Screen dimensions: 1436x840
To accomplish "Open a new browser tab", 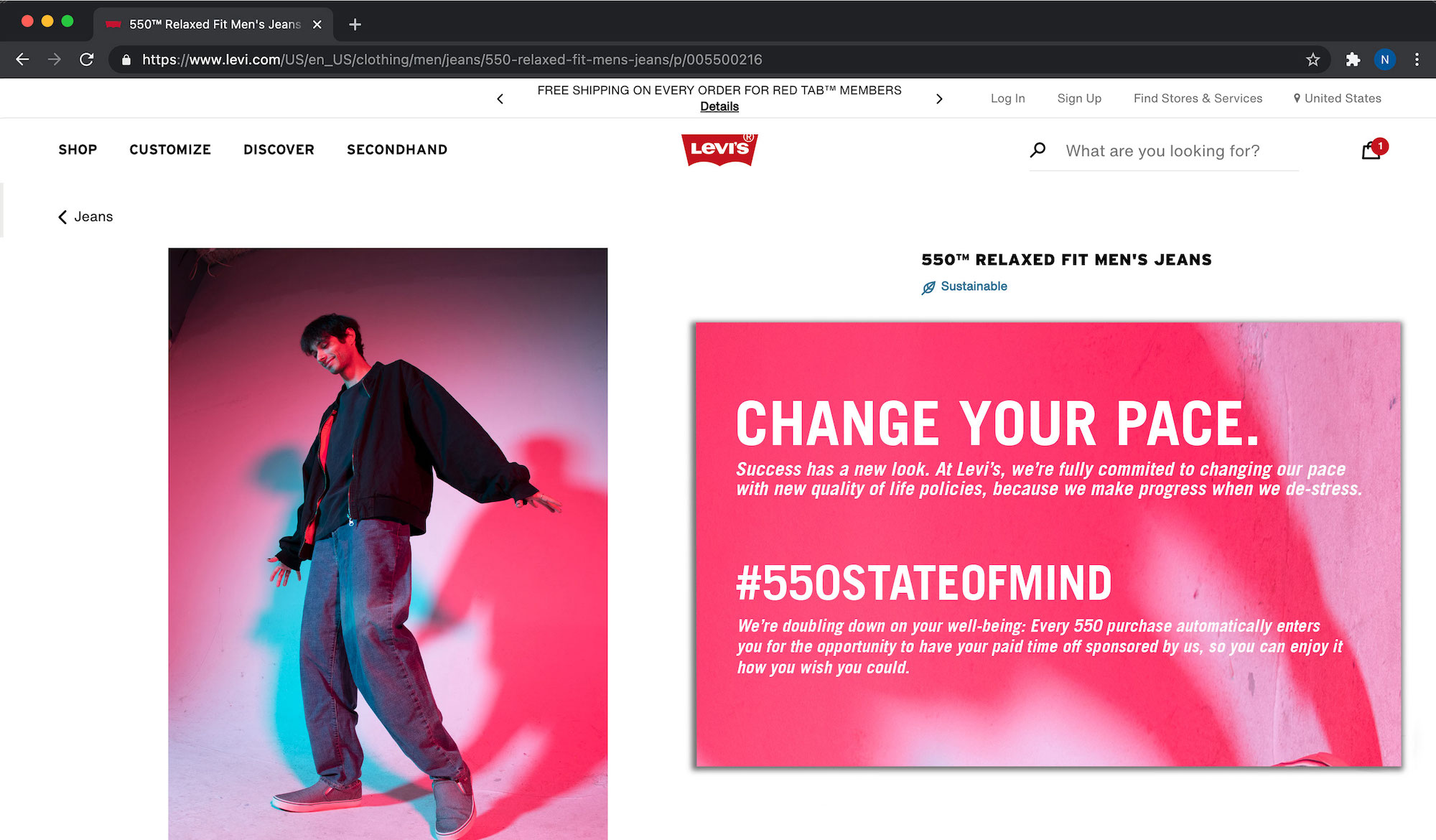I will point(355,24).
